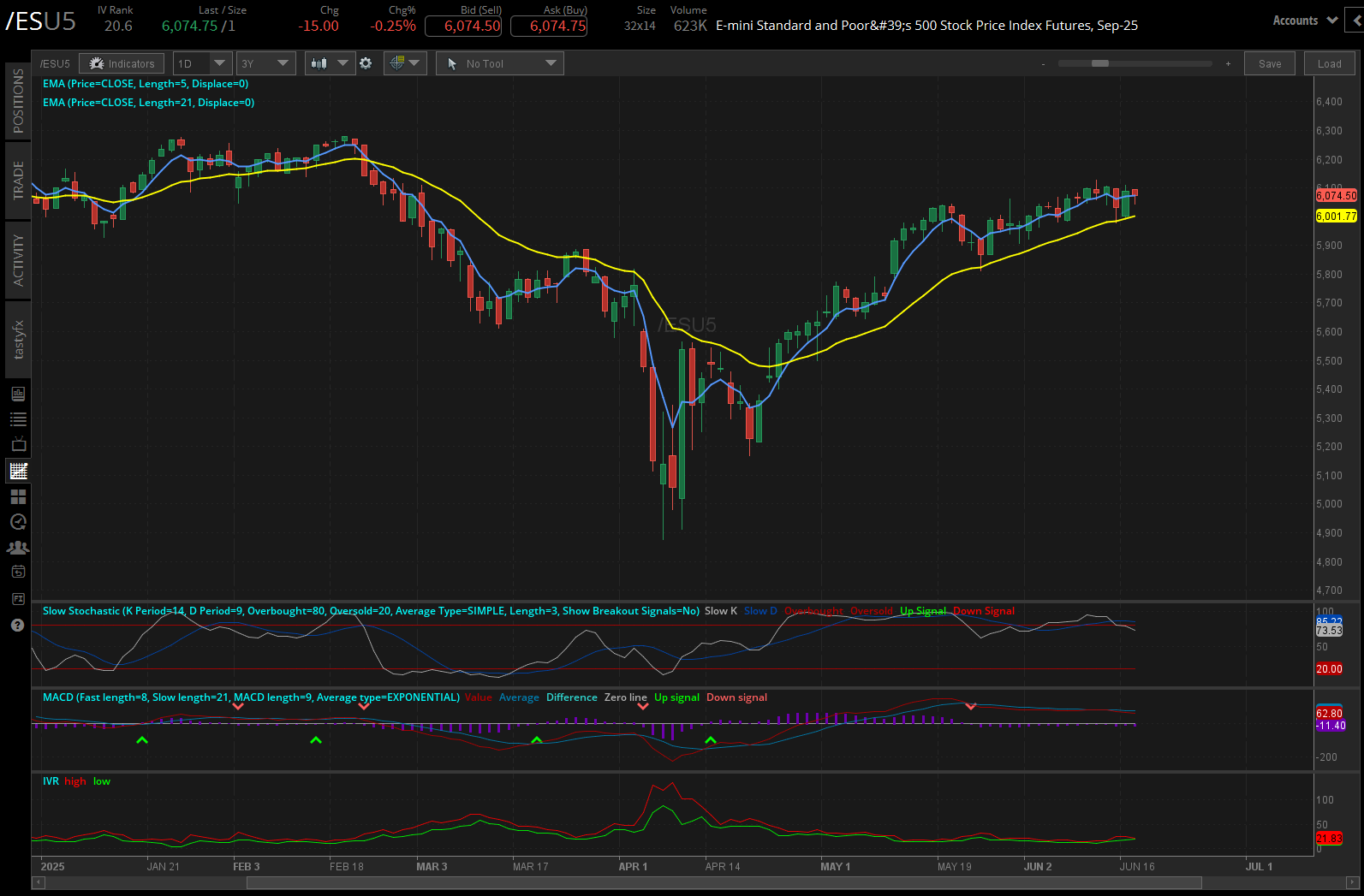
Task: Click the Bid (Sell) 6,074.50 price box
Action: (x=463, y=26)
